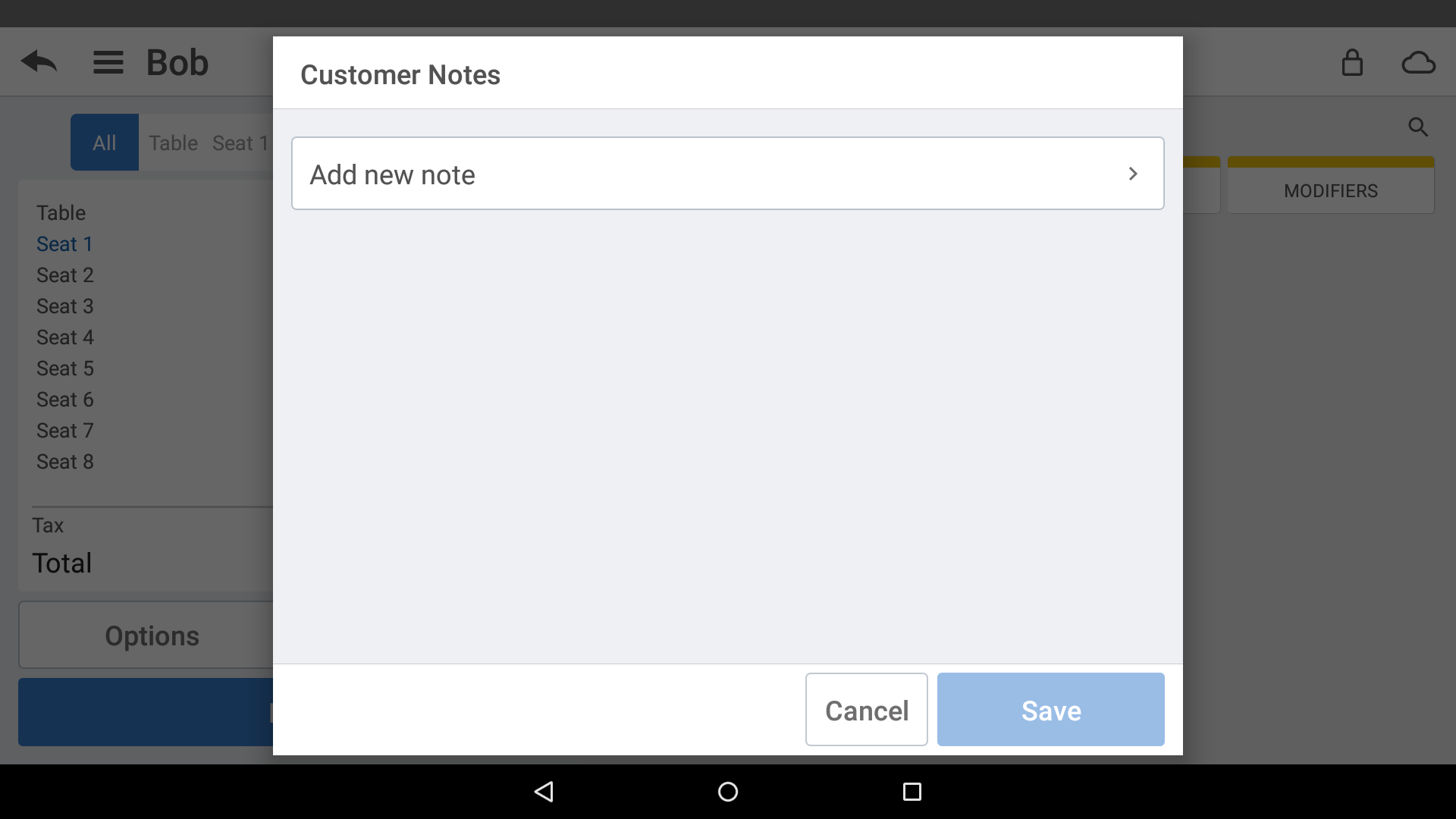Click the Save button
The height and width of the screenshot is (819, 1456).
[1050, 709]
